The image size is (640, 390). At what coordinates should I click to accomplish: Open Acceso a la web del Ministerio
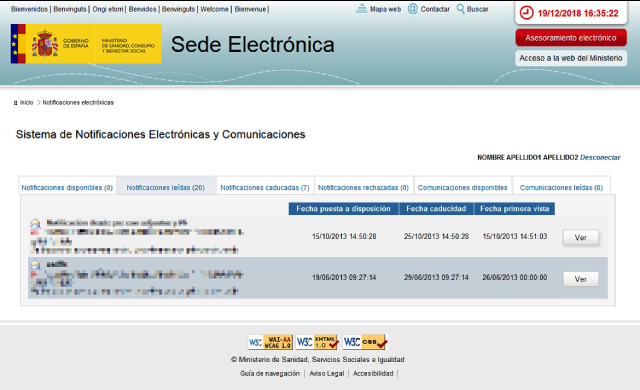tap(571, 58)
